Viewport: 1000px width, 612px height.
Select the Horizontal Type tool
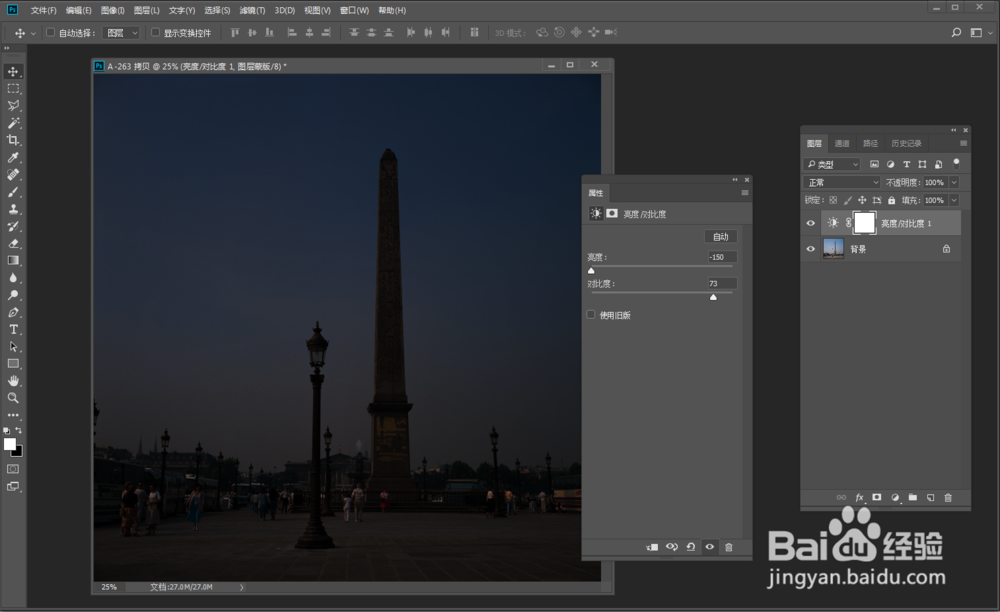coord(13,330)
